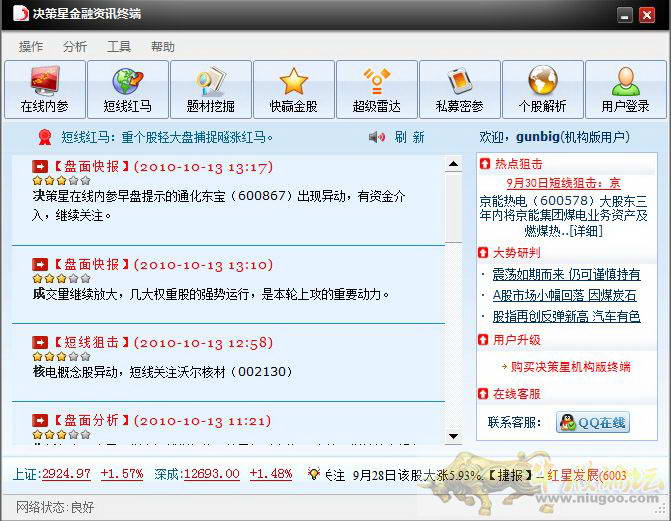The height and width of the screenshot is (521, 671).
Task: Open the 分析 menu
Action: pos(75,46)
